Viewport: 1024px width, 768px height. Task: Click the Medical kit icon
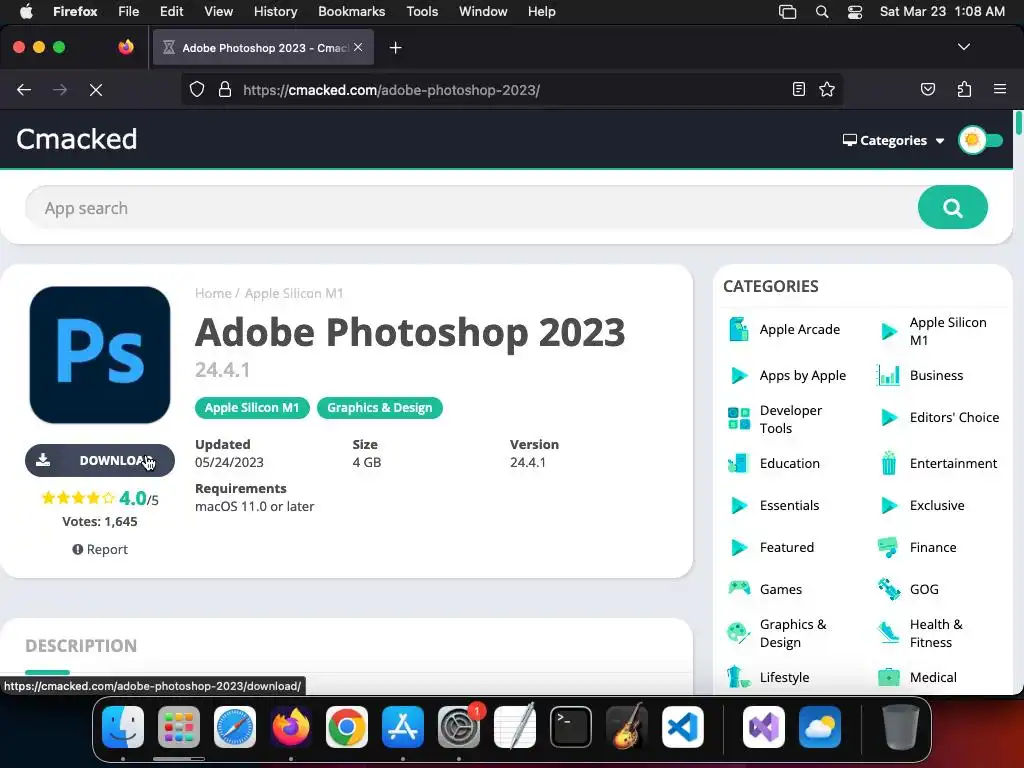point(888,677)
